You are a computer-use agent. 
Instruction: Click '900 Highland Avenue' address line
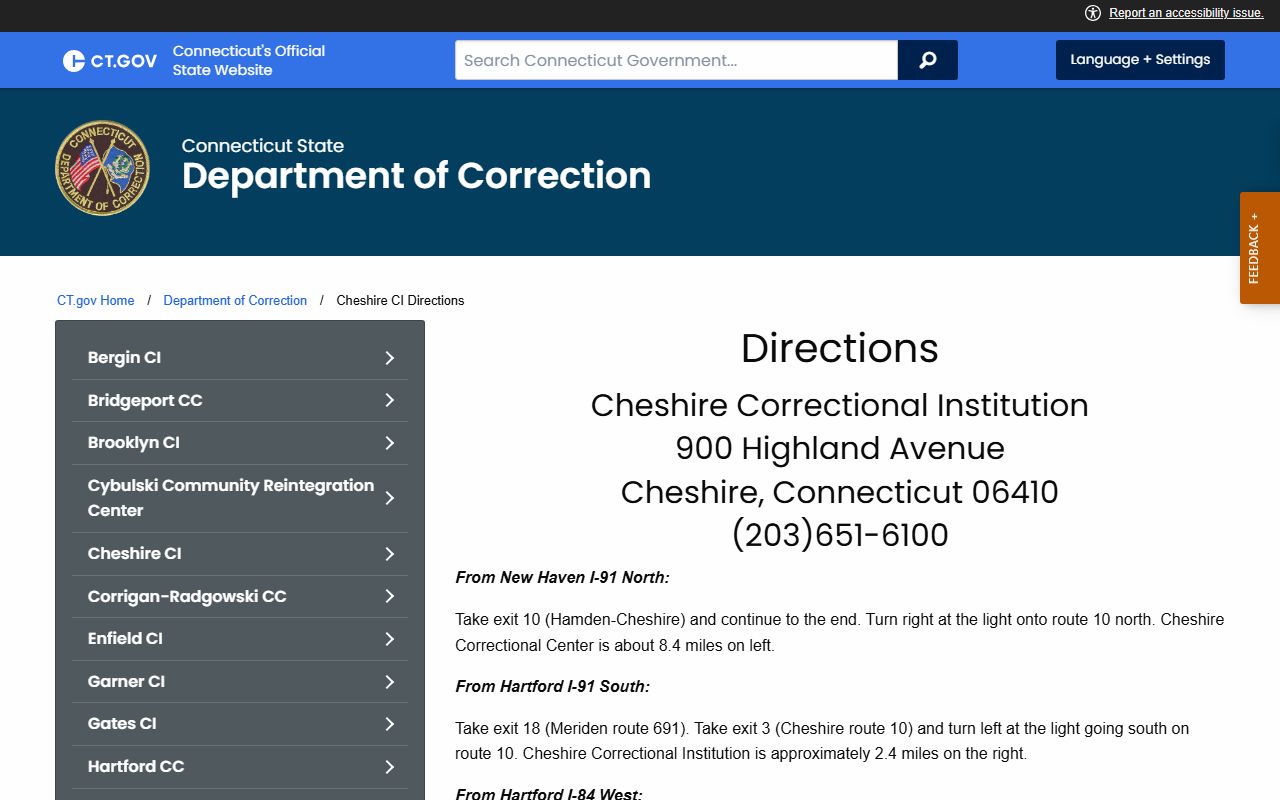click(x=840, y=448)
